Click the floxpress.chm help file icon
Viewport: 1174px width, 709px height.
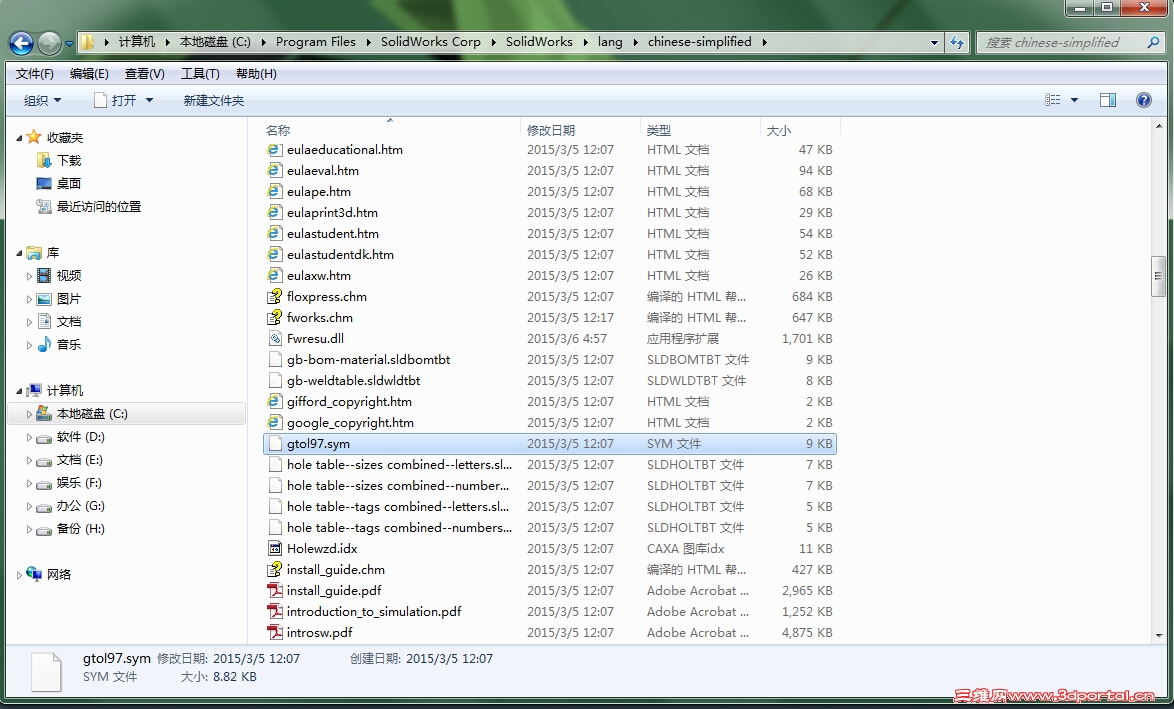coord(275,296)
